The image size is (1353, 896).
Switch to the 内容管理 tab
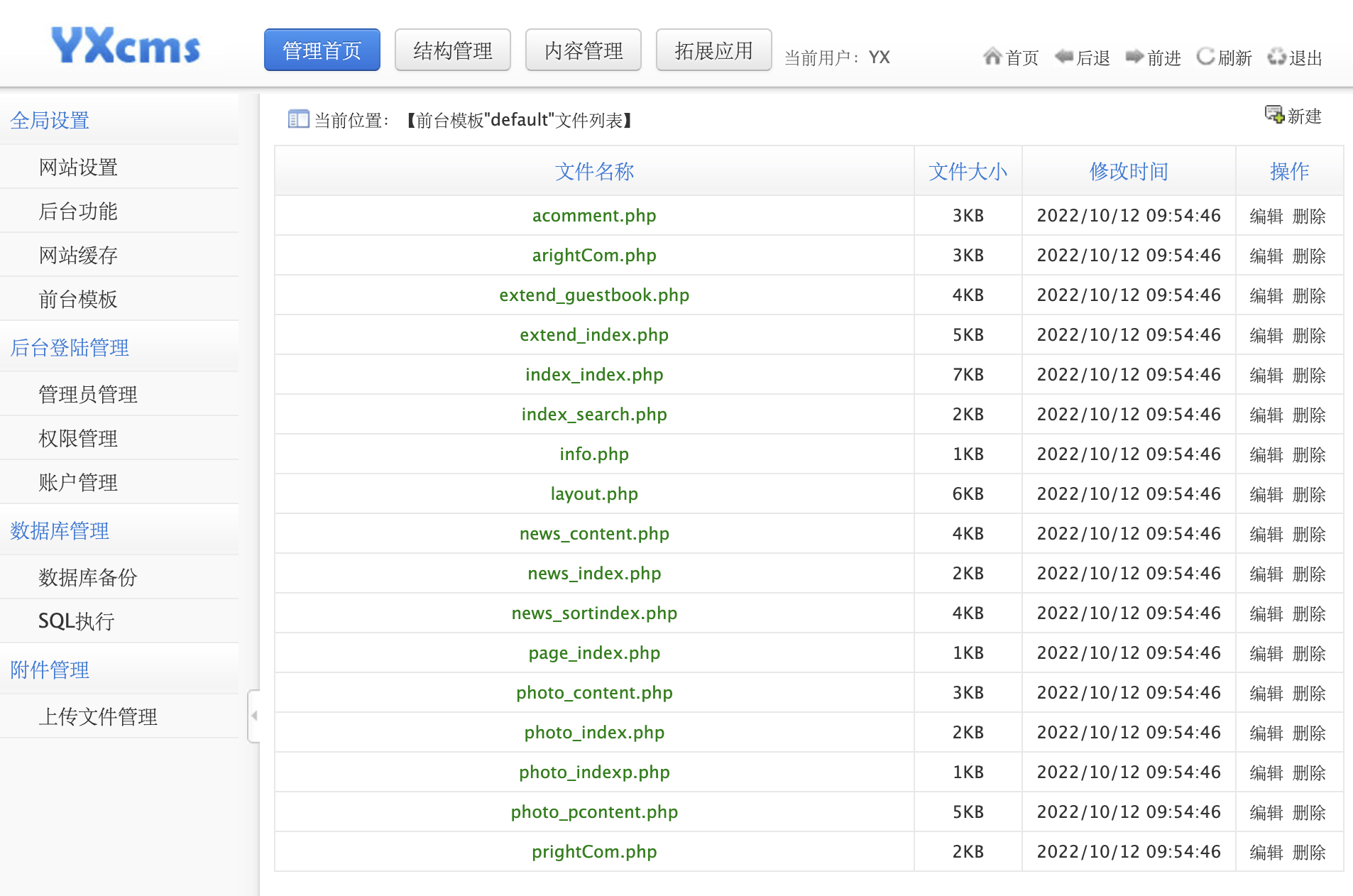point(584,50)
